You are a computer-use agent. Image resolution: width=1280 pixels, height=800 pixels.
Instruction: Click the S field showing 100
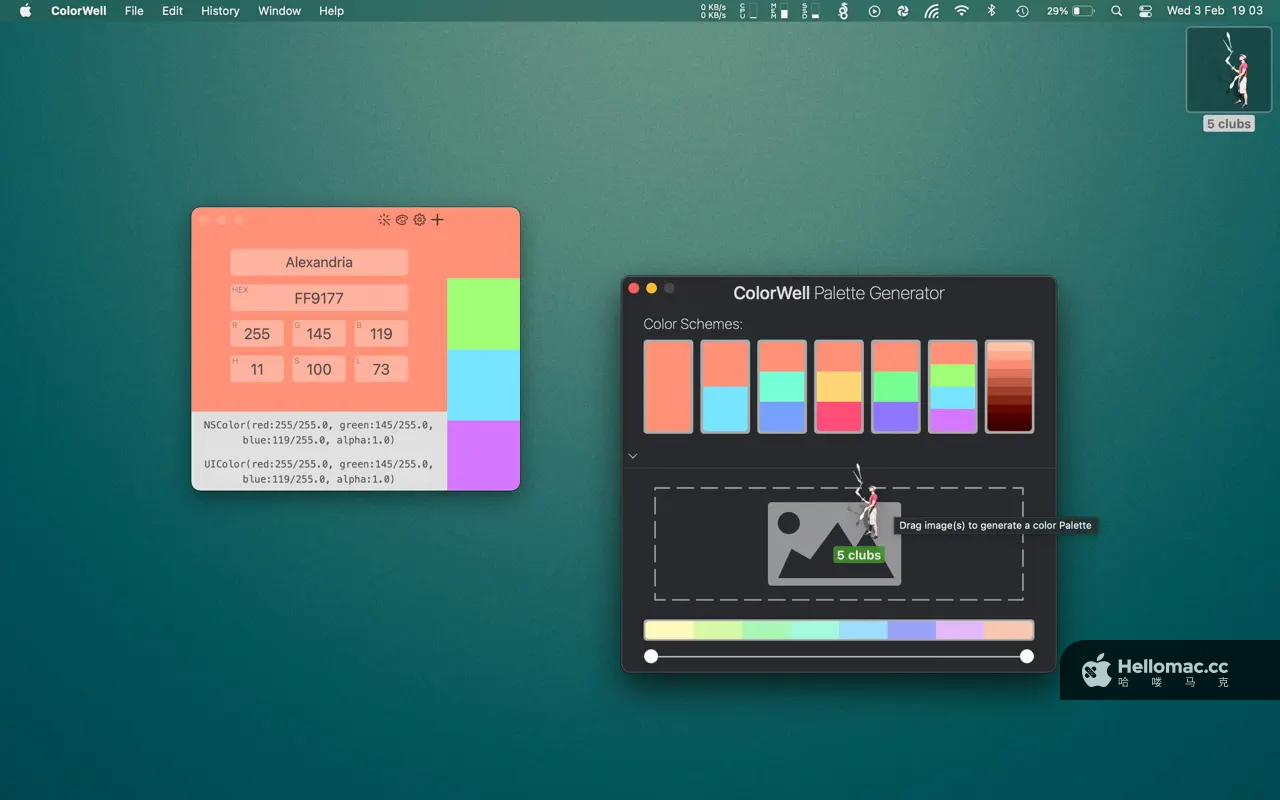click(x=319, y=369)
